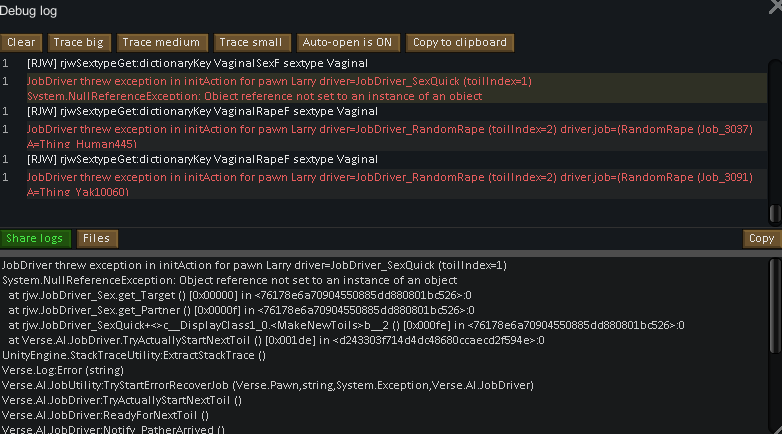Select the Trace big option
782x434 pixels.
79,42
